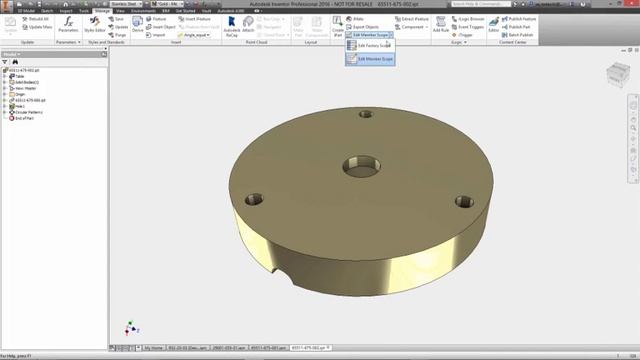Viewport: 640px width, 360px height.
Task: Expand the Circular Pattern node
Action: [4, 112]
